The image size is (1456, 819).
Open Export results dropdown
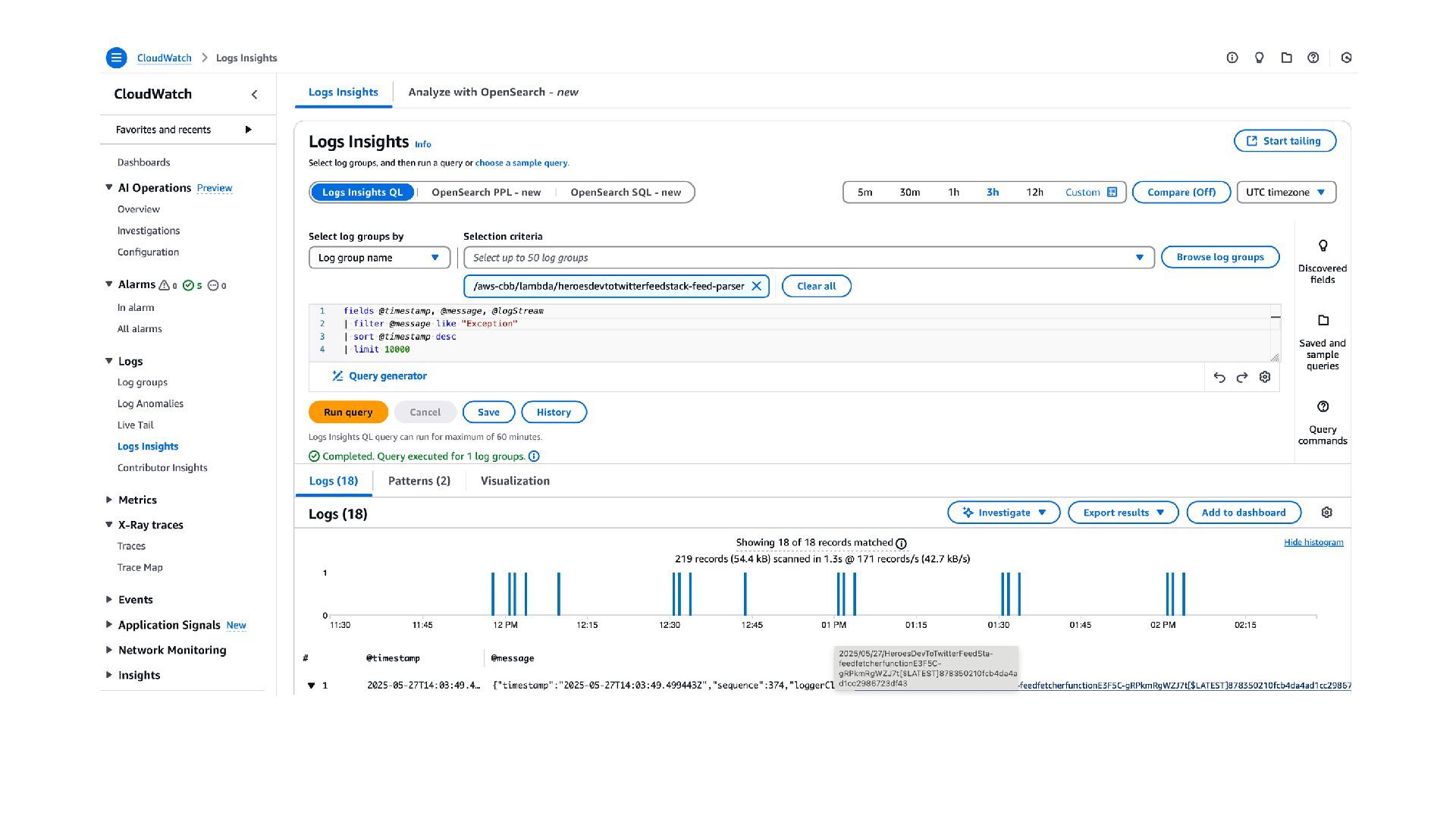coord(1123,513)
